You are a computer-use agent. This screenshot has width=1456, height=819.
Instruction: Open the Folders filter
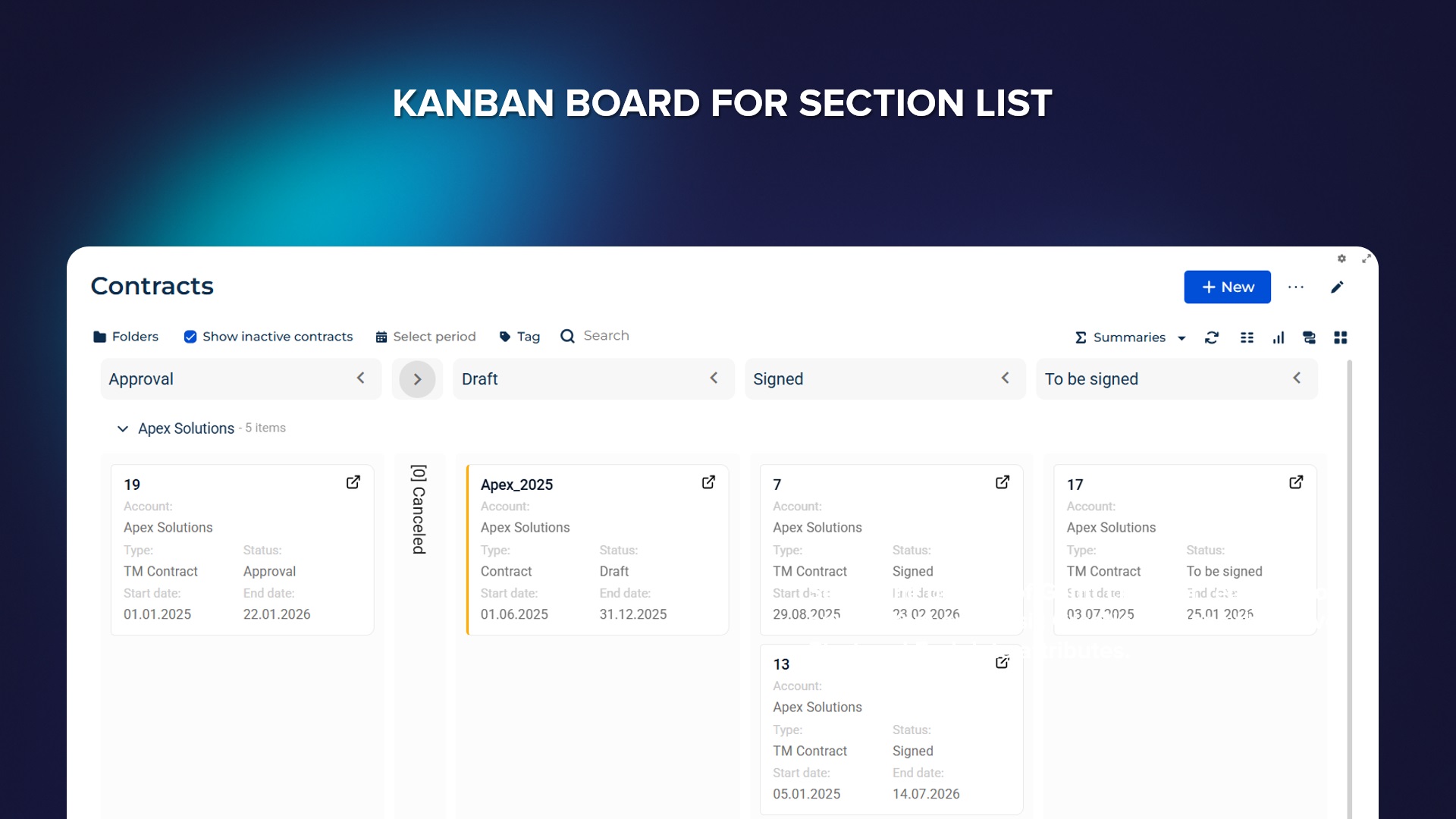(126, 337)
